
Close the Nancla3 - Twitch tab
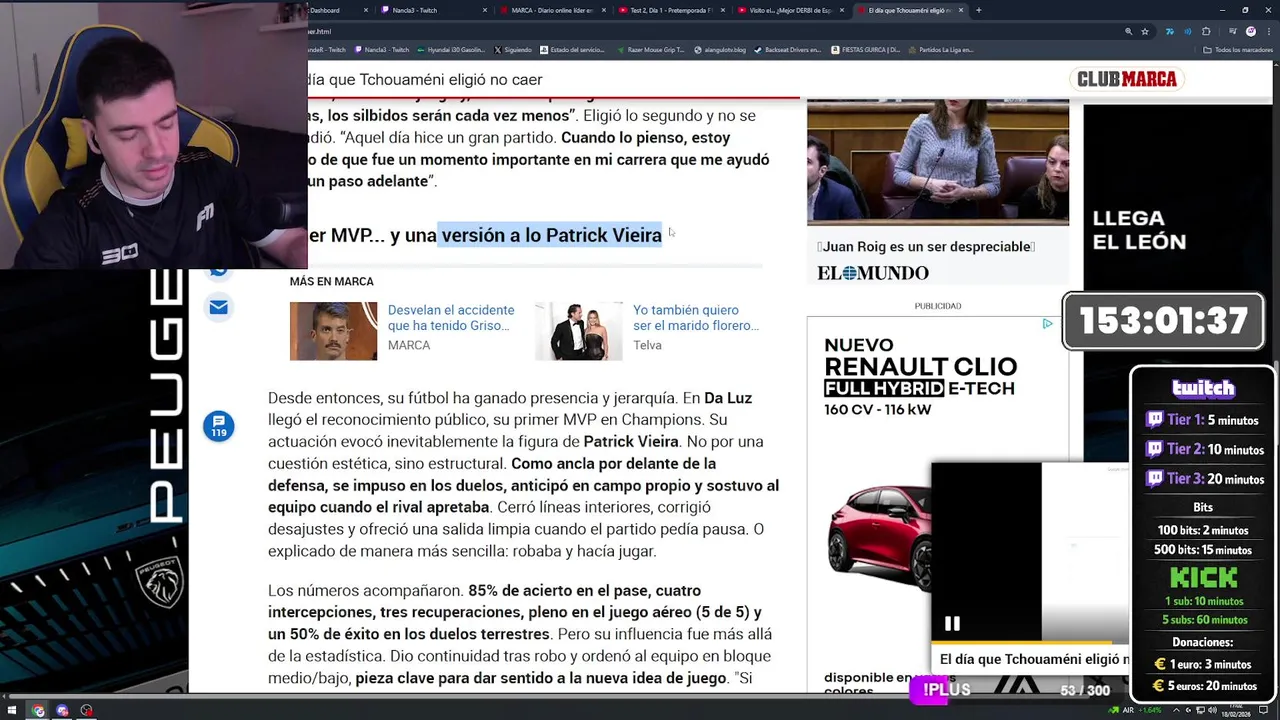click(485, 10)
